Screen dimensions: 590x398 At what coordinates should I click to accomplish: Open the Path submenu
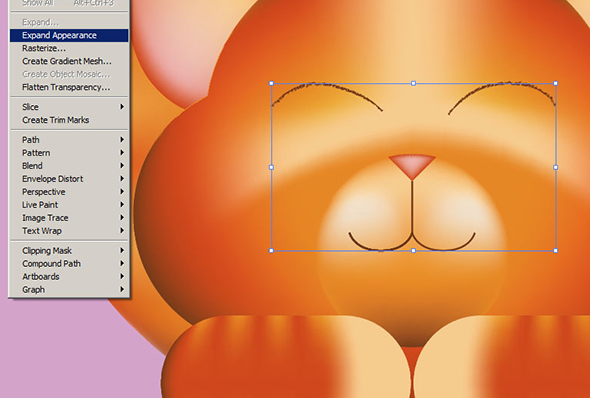(x=69, y=140)
